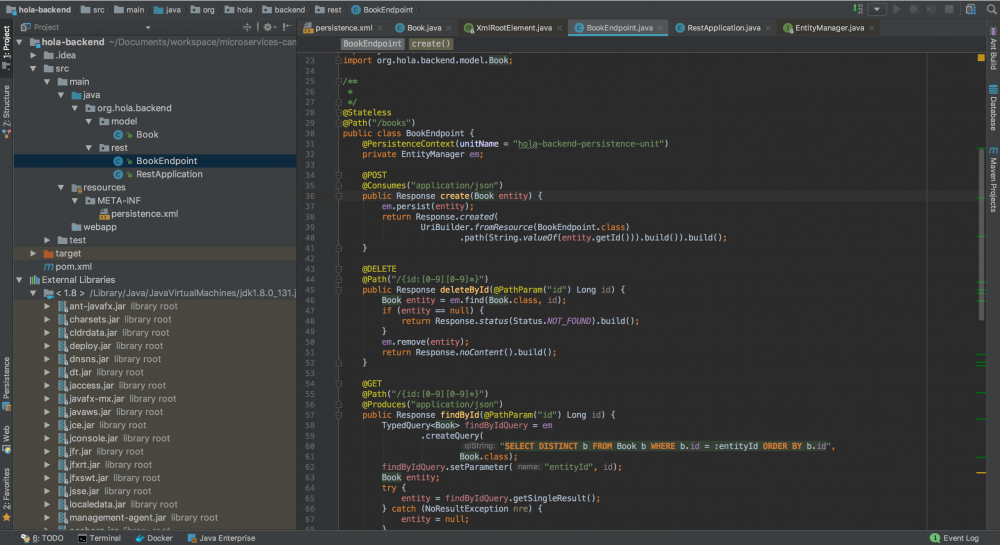Toggle the Structure tool window

6,110
